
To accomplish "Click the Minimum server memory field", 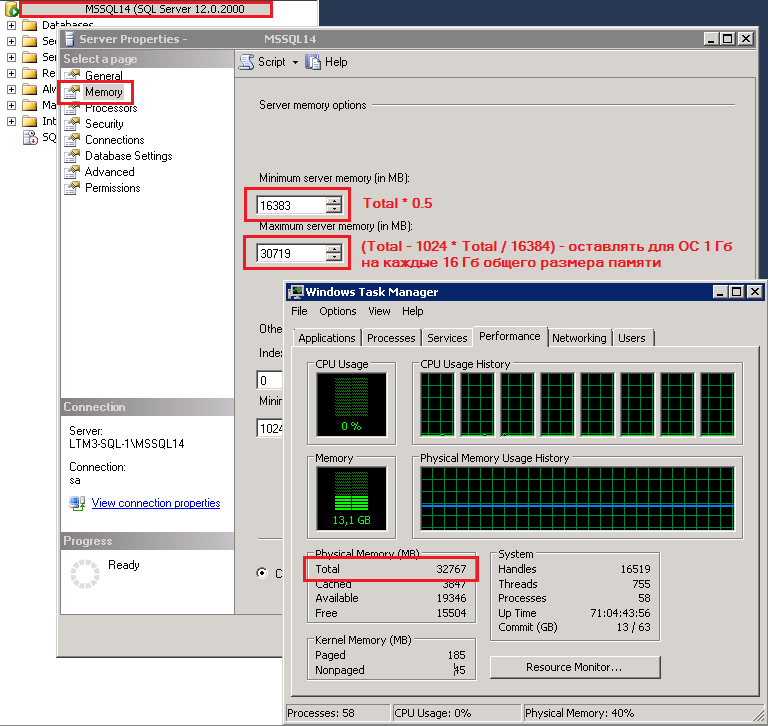I will 291,205.
